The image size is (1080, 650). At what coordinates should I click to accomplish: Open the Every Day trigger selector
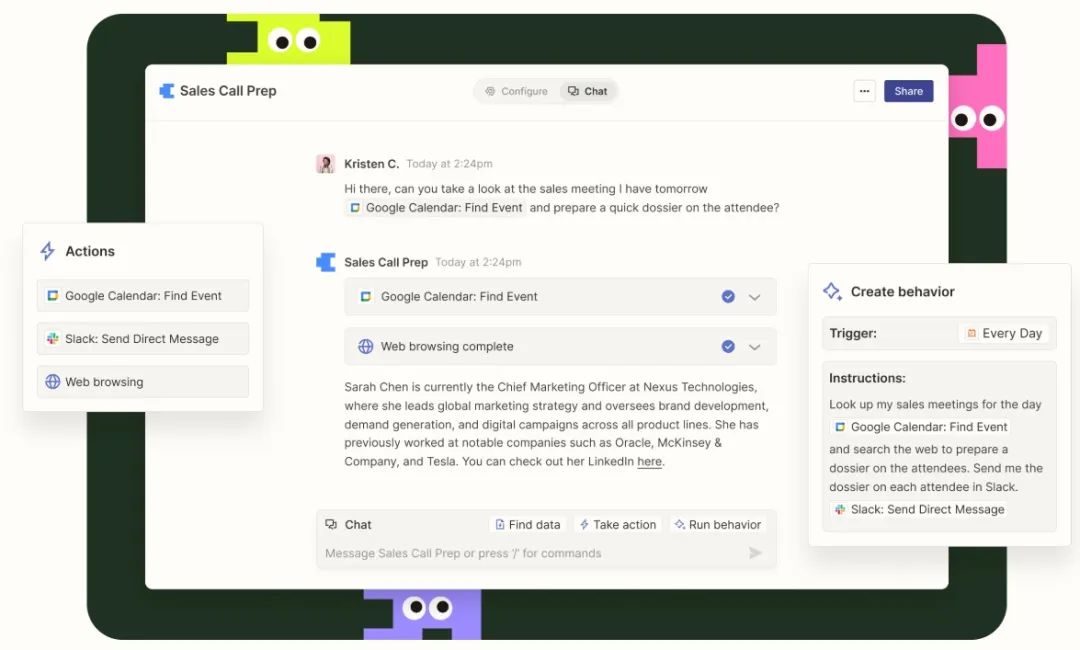(1004, 333)
